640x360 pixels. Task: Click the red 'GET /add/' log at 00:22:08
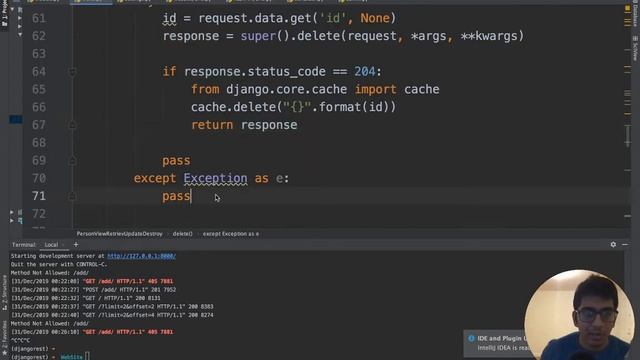click(x=128, y=281)
